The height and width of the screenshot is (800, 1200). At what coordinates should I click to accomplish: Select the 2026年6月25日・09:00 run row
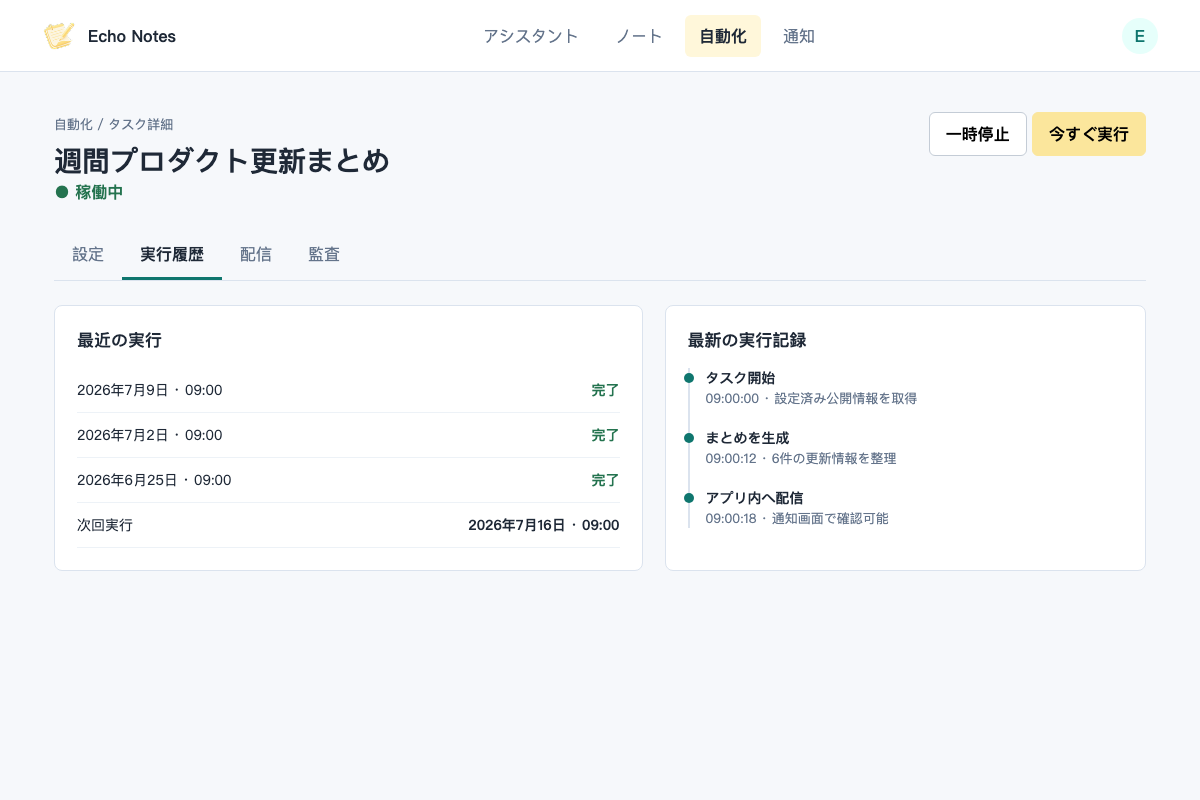coord(348,480)
